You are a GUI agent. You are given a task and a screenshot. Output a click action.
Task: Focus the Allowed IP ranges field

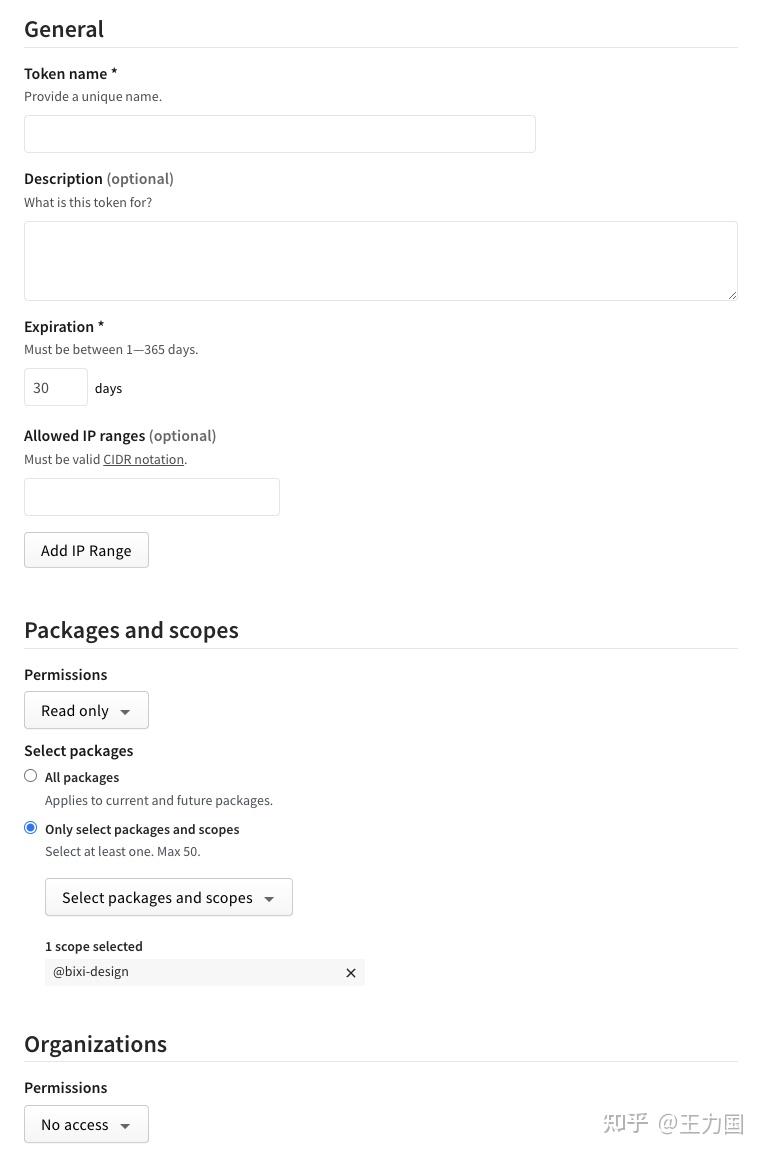click(x=151, y=497)
